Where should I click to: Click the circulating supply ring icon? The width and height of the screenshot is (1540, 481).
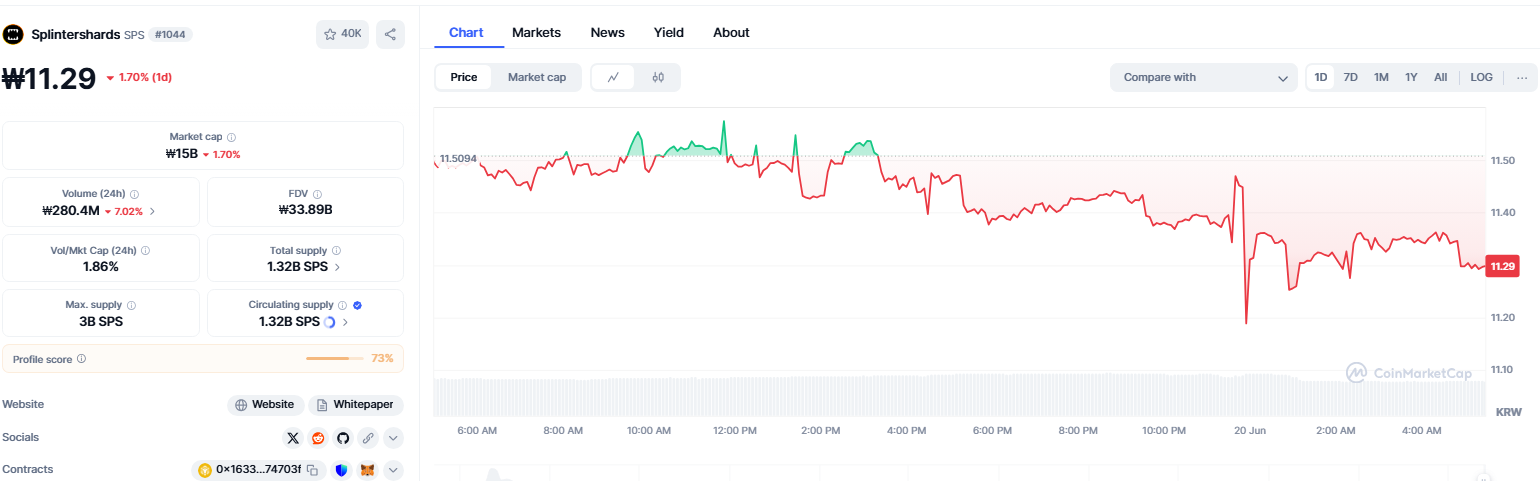pos(329,322)
